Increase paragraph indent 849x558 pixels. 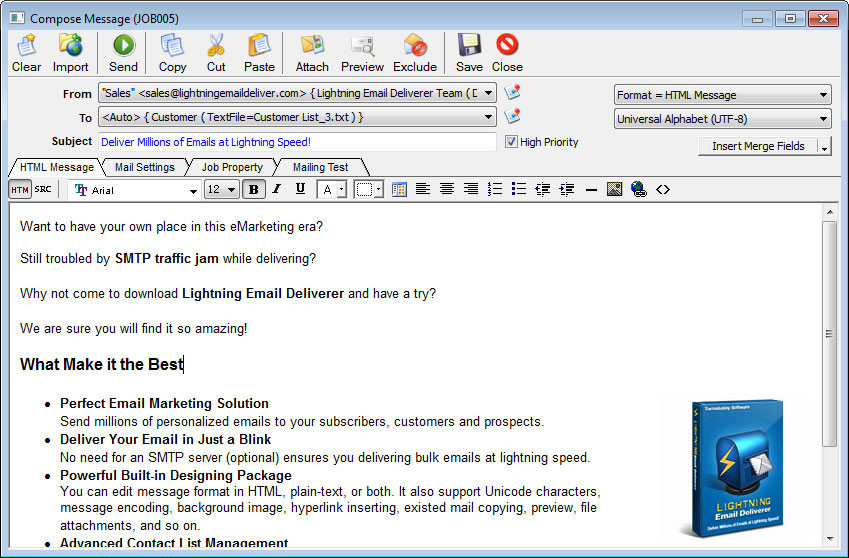[566, 189]
